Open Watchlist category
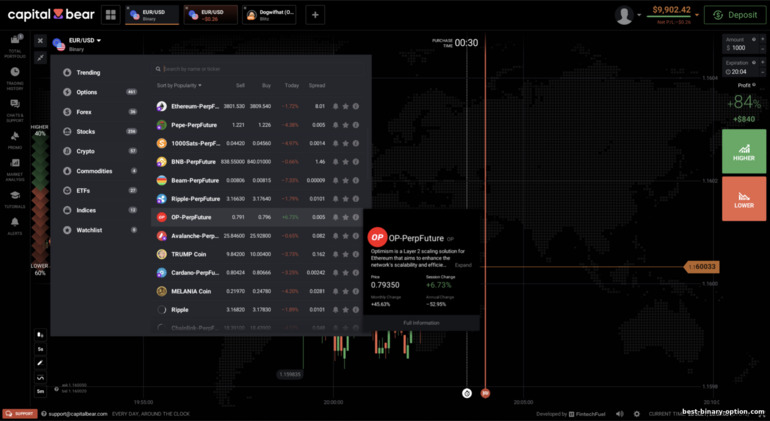Image resolution: width=770 pixels, height=421 pixels. (101, 230)
